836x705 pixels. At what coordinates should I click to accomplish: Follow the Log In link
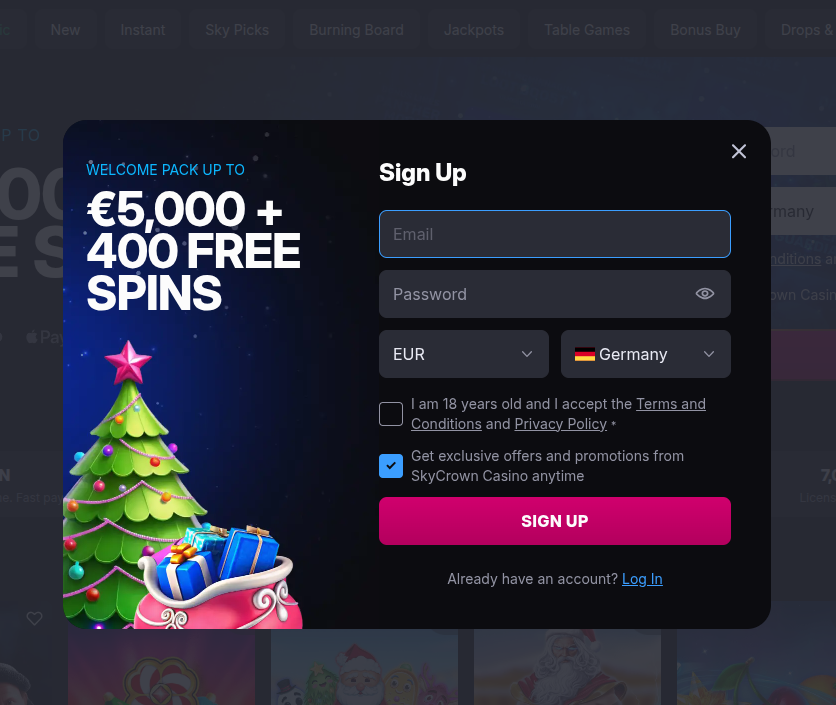click(x=642, y=579)
